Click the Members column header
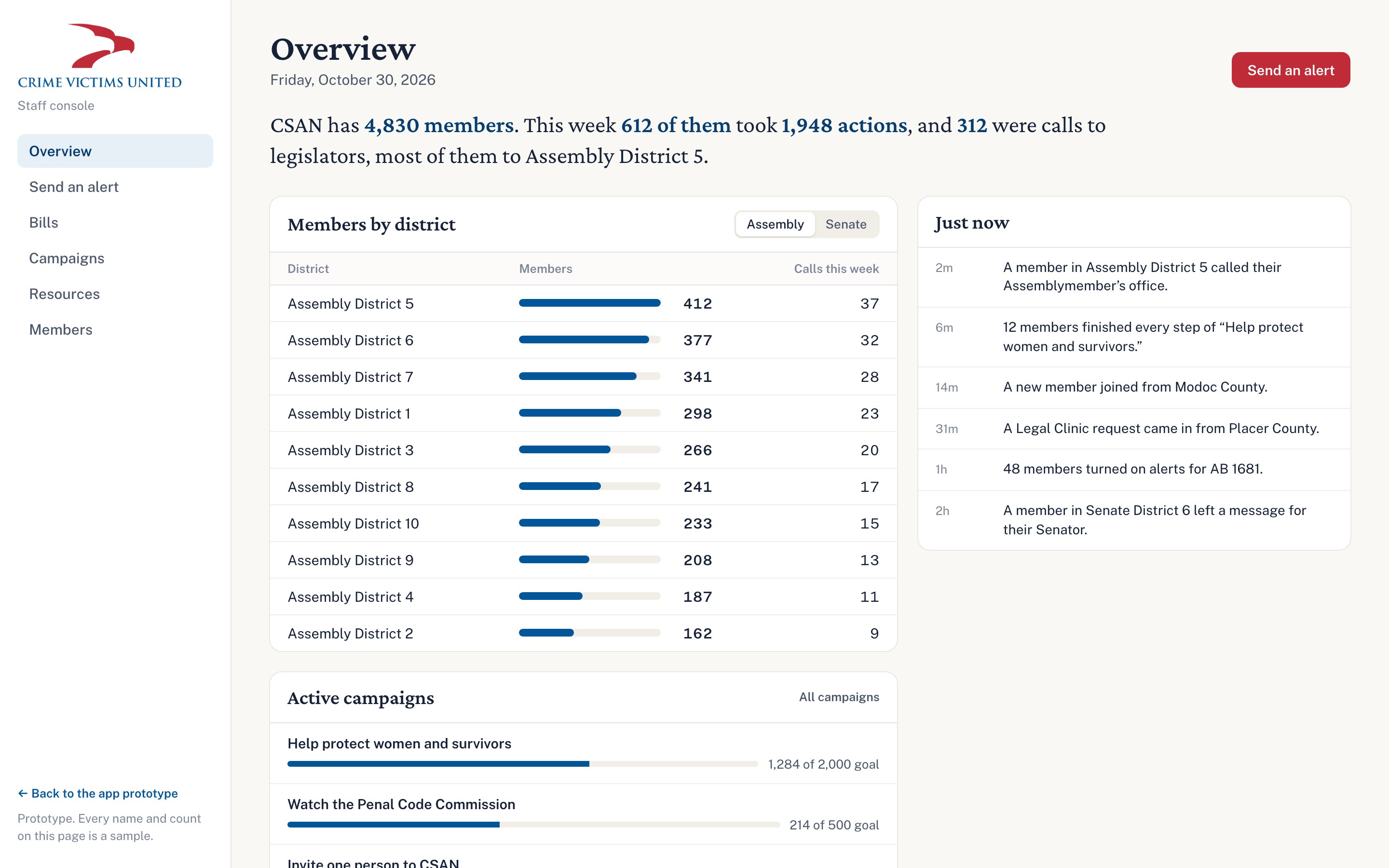This screenshot has width=1389, height=868. click(545, 269)
